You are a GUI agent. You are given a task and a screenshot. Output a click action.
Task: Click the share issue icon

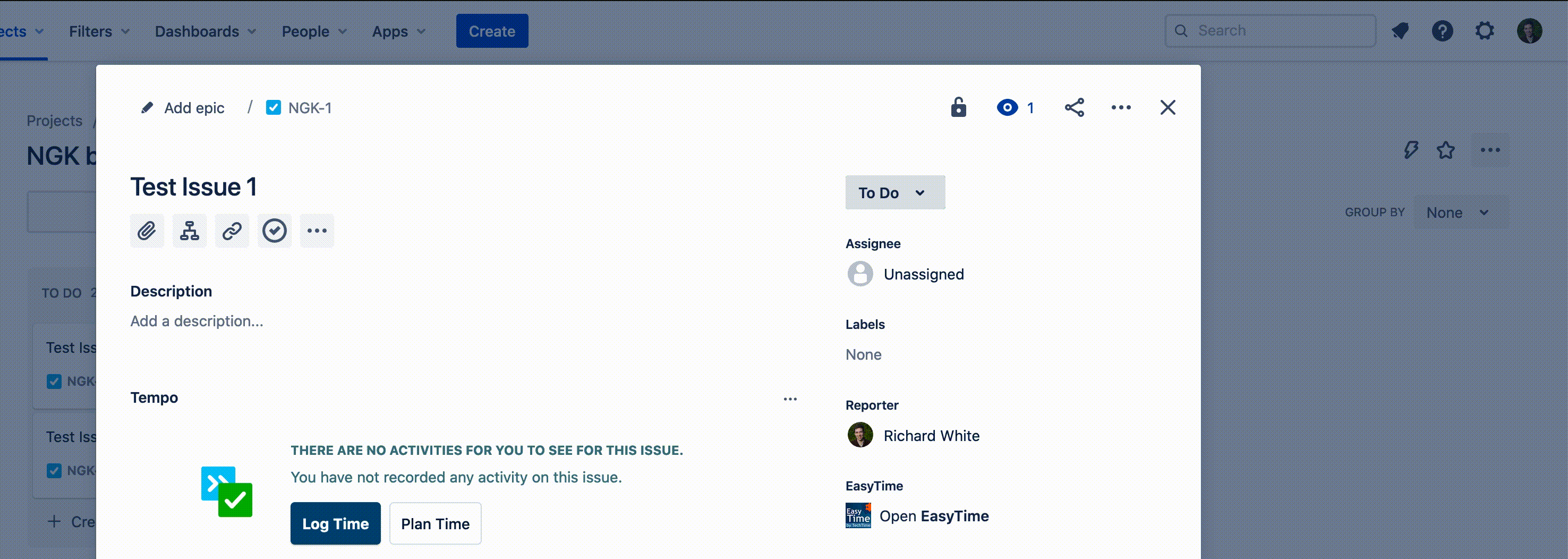tap(1073, 108)
